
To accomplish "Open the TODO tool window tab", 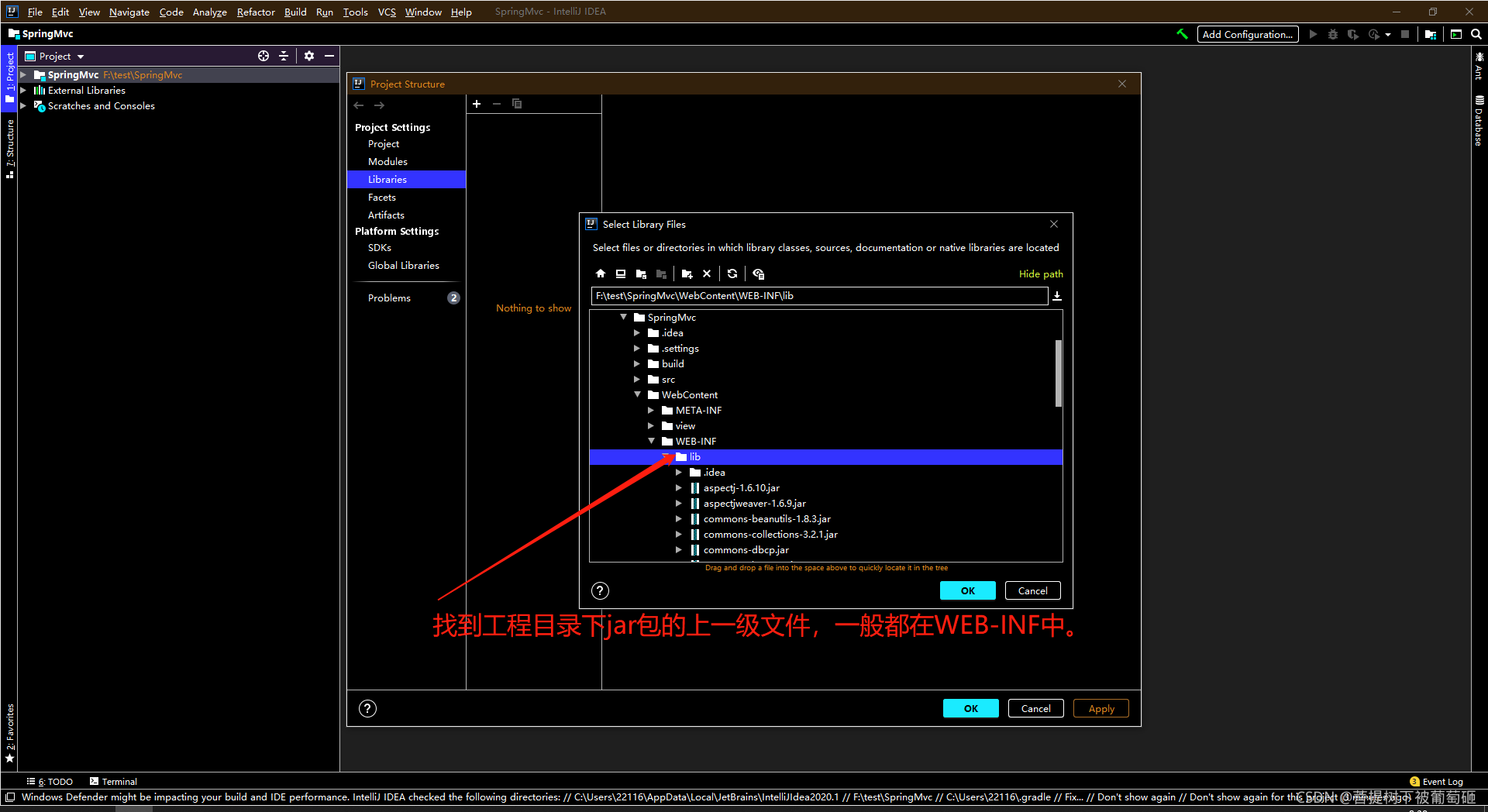I will [50, 781].
